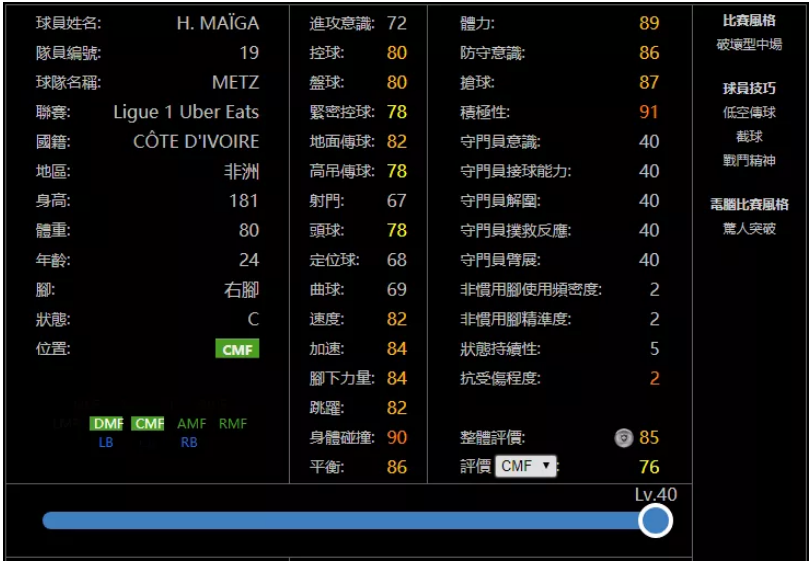This screenshot has width=810, height=563.
Task: Click the 守門員臂展 label
Action: click(x=500, y=260)
